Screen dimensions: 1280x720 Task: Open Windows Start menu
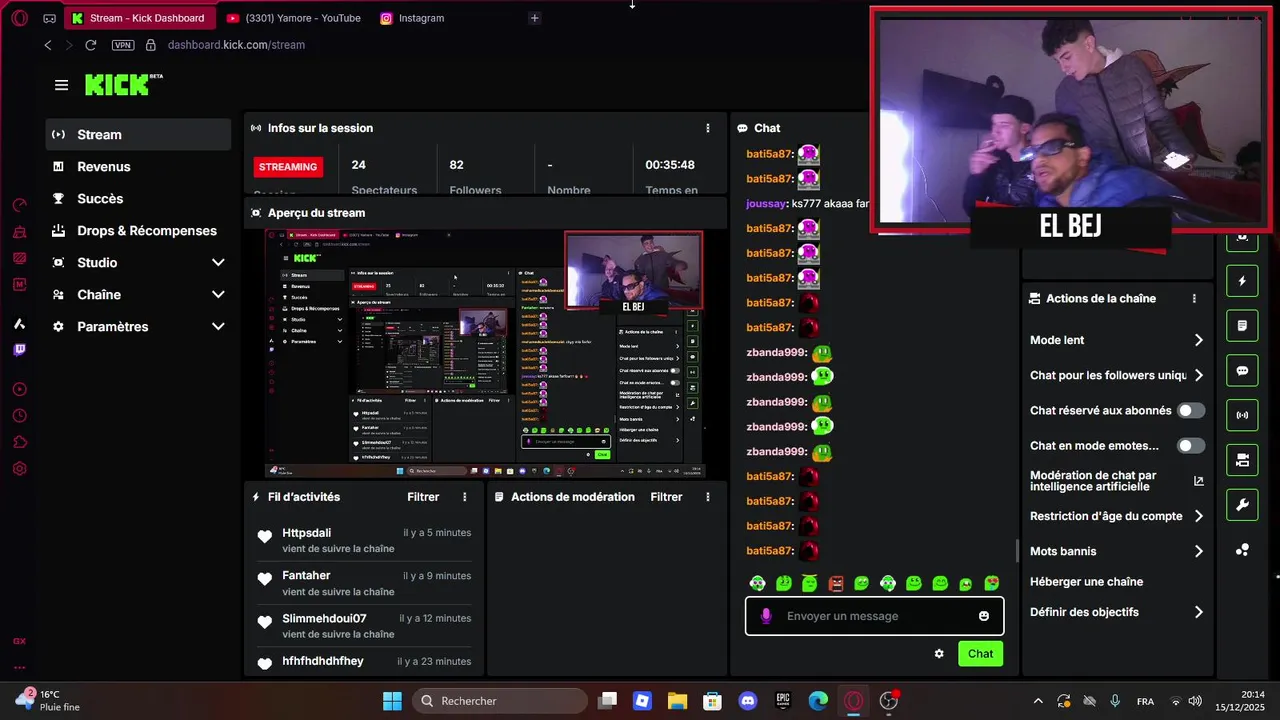pos(392,701)
